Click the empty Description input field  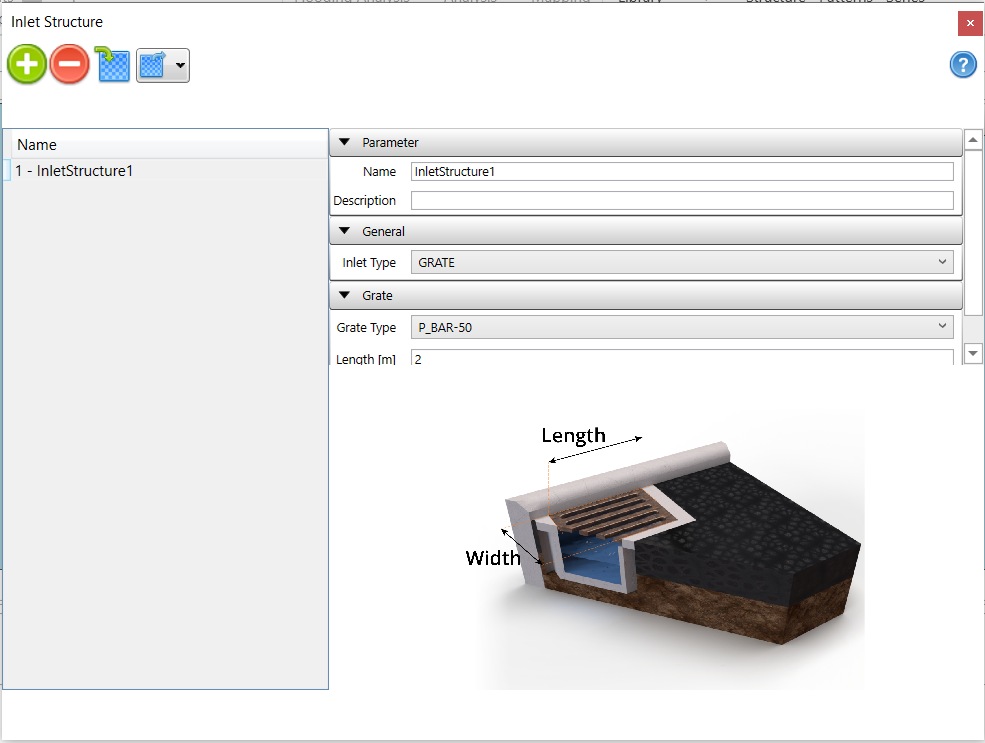click(x=682, y=200)
